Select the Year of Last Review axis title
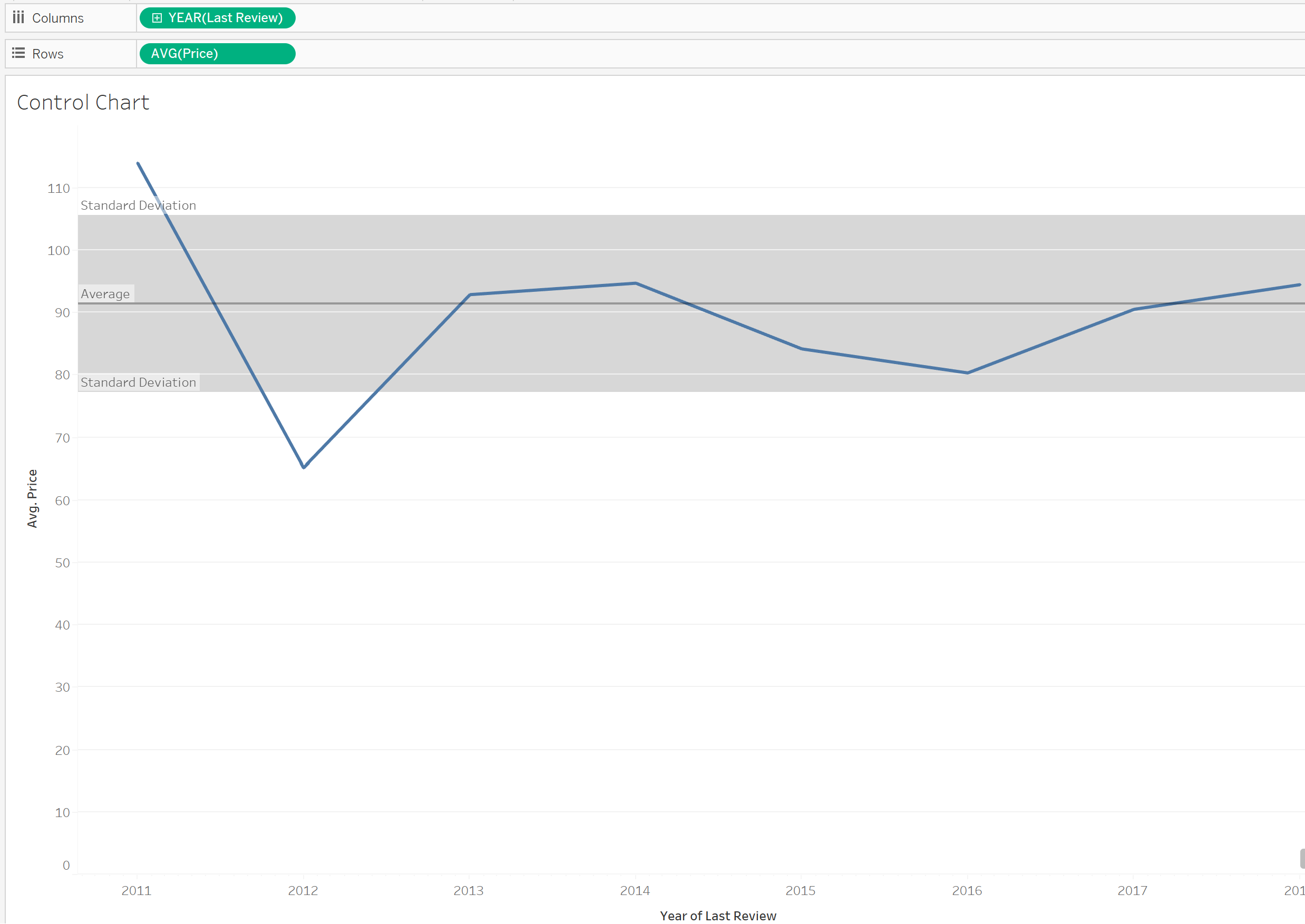Screen dimensions: 1305x924 coord(718,916)
